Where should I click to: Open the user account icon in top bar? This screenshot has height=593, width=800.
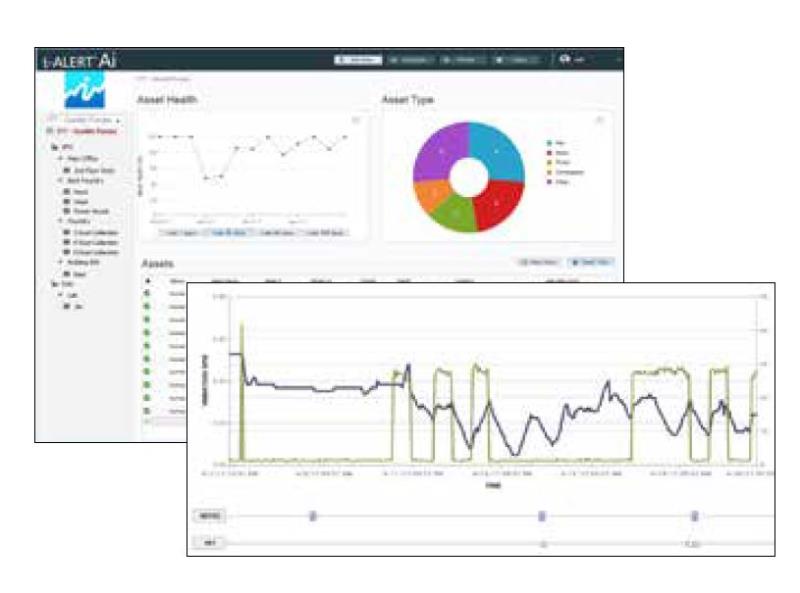(x=566, y=60)
